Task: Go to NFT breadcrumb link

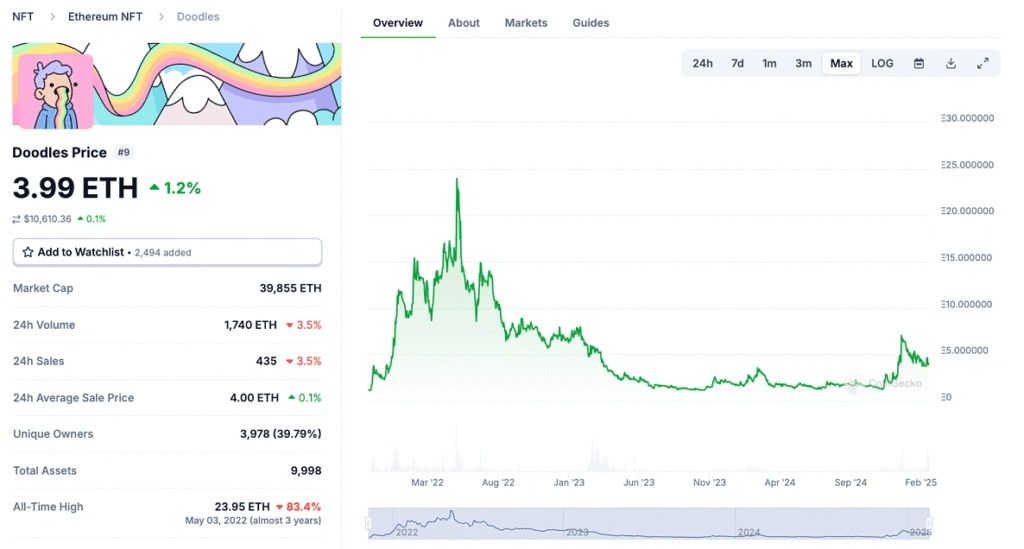Action: [x=23, y=16]
